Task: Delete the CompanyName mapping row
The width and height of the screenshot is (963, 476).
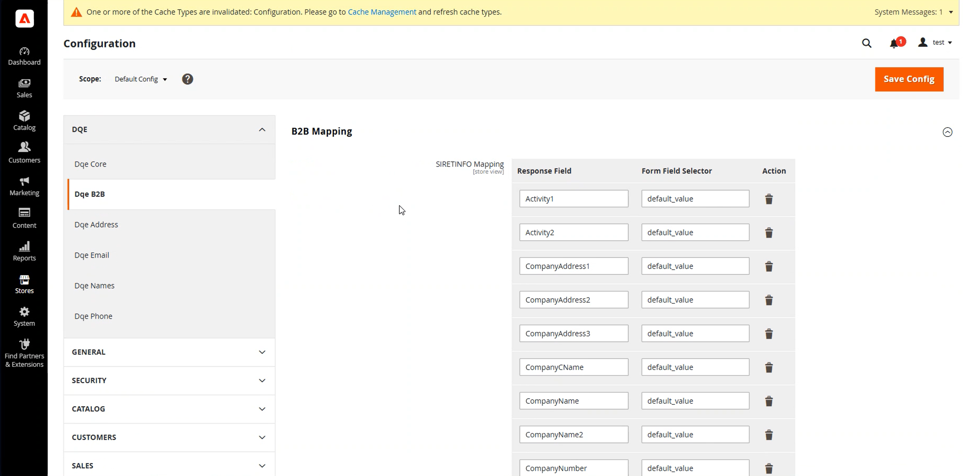Action: coord(768,401)
